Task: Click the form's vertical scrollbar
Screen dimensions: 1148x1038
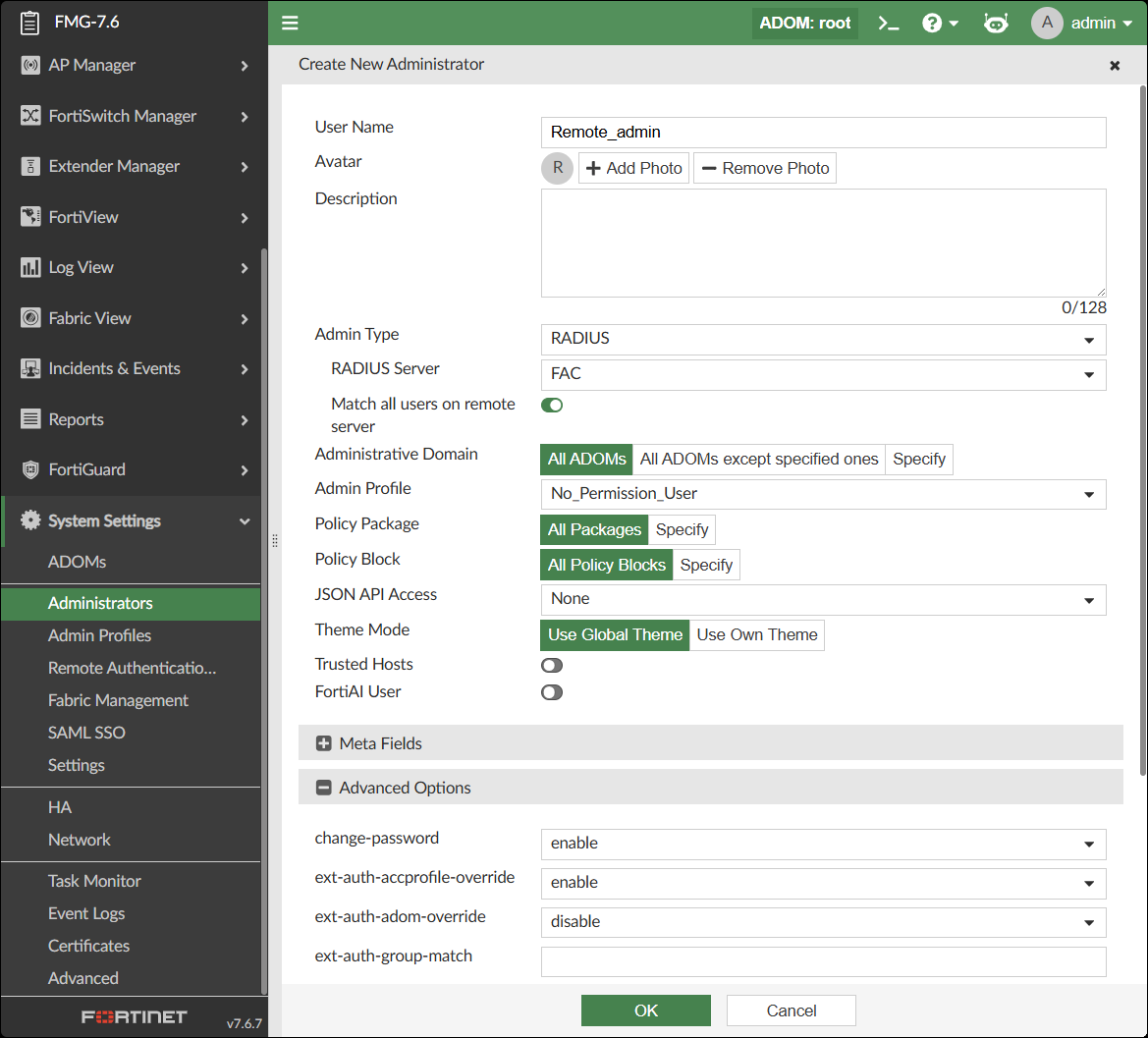Action: [1143, 430]
